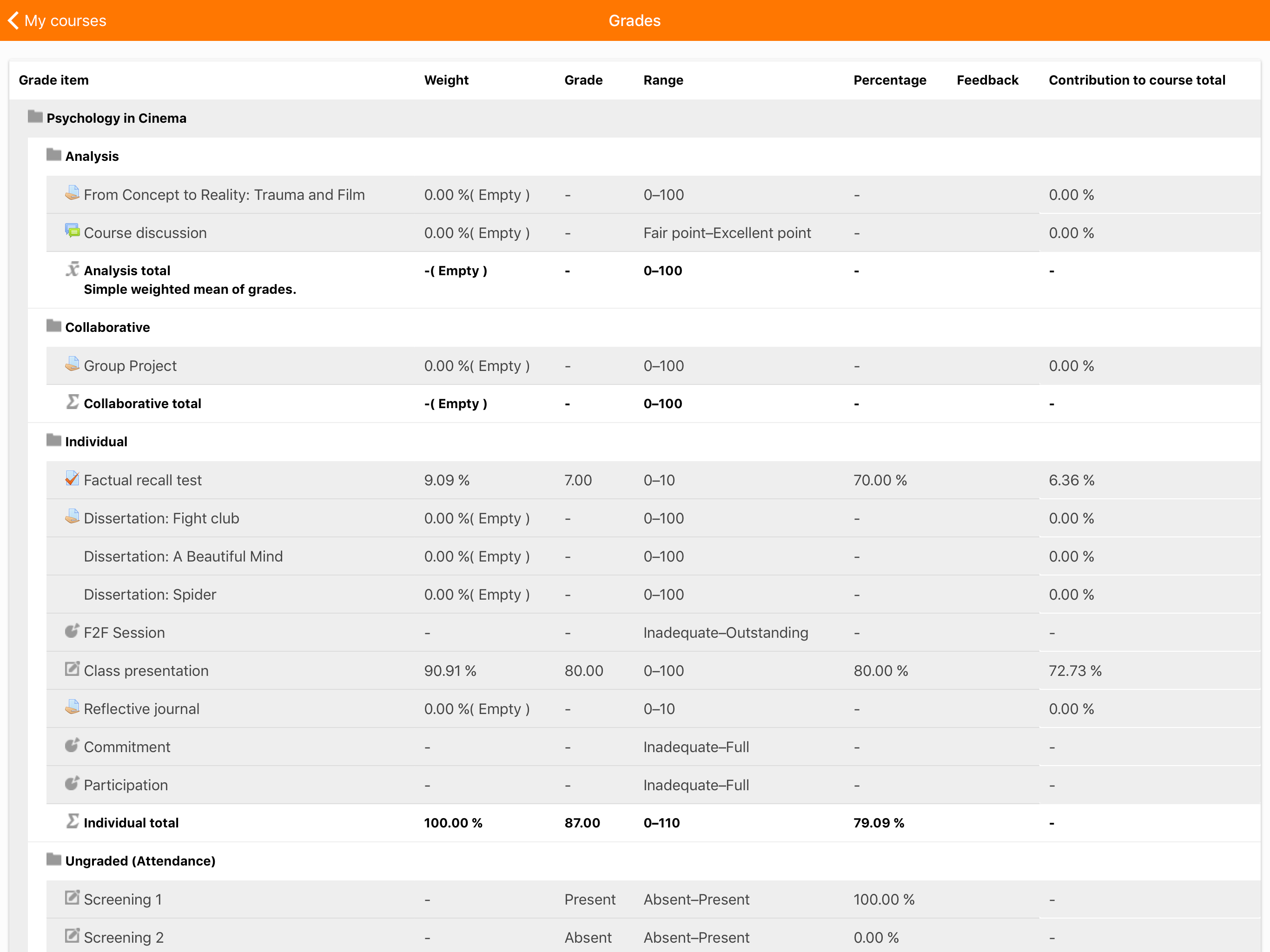Open the Group Project grade item
The image size is (1270, 952).
click(x=130, y=366)
